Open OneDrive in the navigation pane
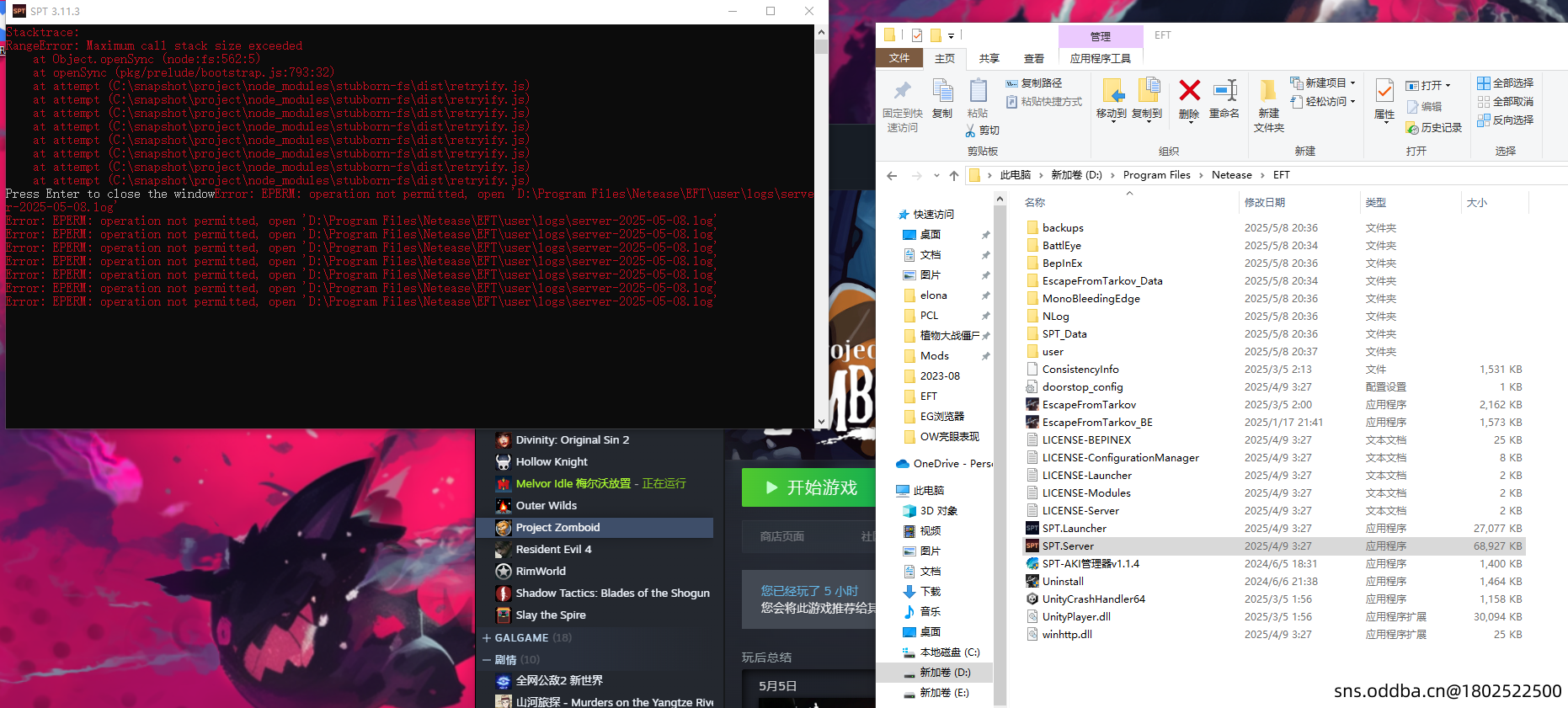Image resolution: width=1568 pixels, height=708 pixels. [944, 464]
